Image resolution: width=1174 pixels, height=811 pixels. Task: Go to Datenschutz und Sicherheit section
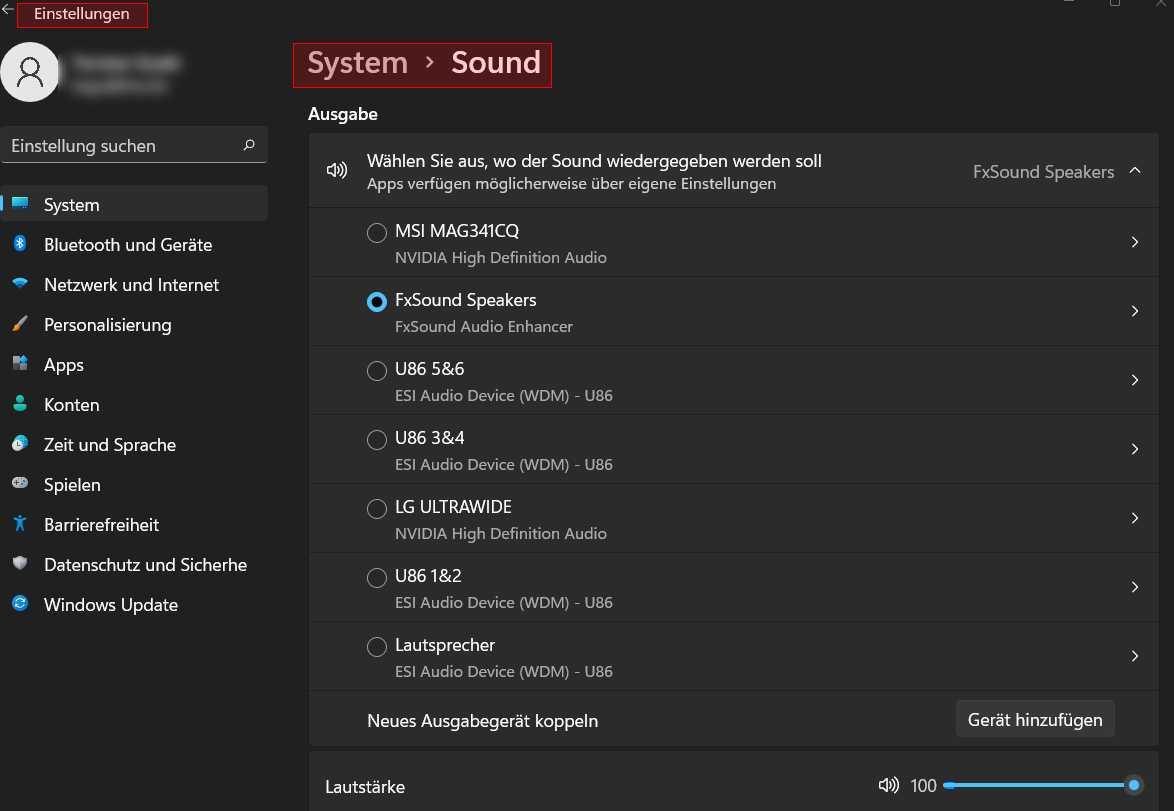[x=145, y=565]
